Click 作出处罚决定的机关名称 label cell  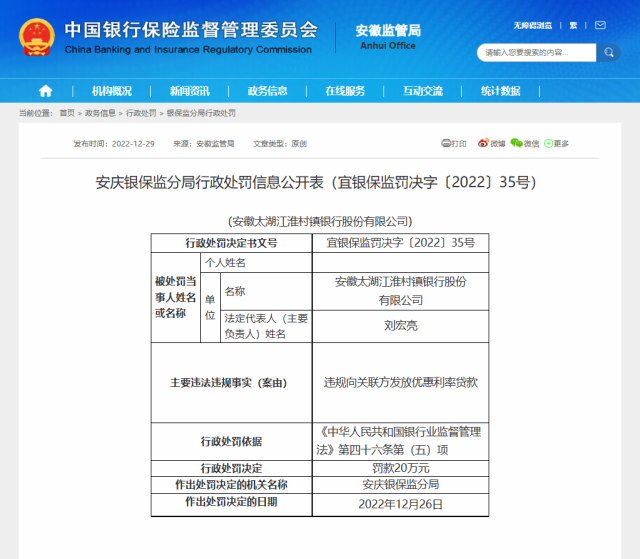[x=231, y=485]
